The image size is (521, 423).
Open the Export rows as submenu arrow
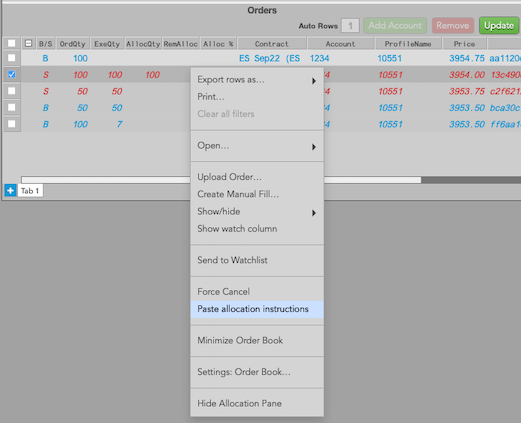pos(314,81)
